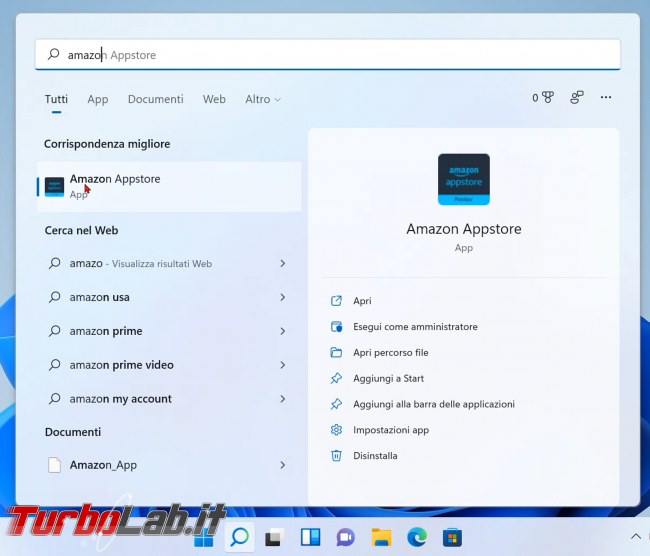
Task: Choose Disinstalla
Action: (375, 456)
